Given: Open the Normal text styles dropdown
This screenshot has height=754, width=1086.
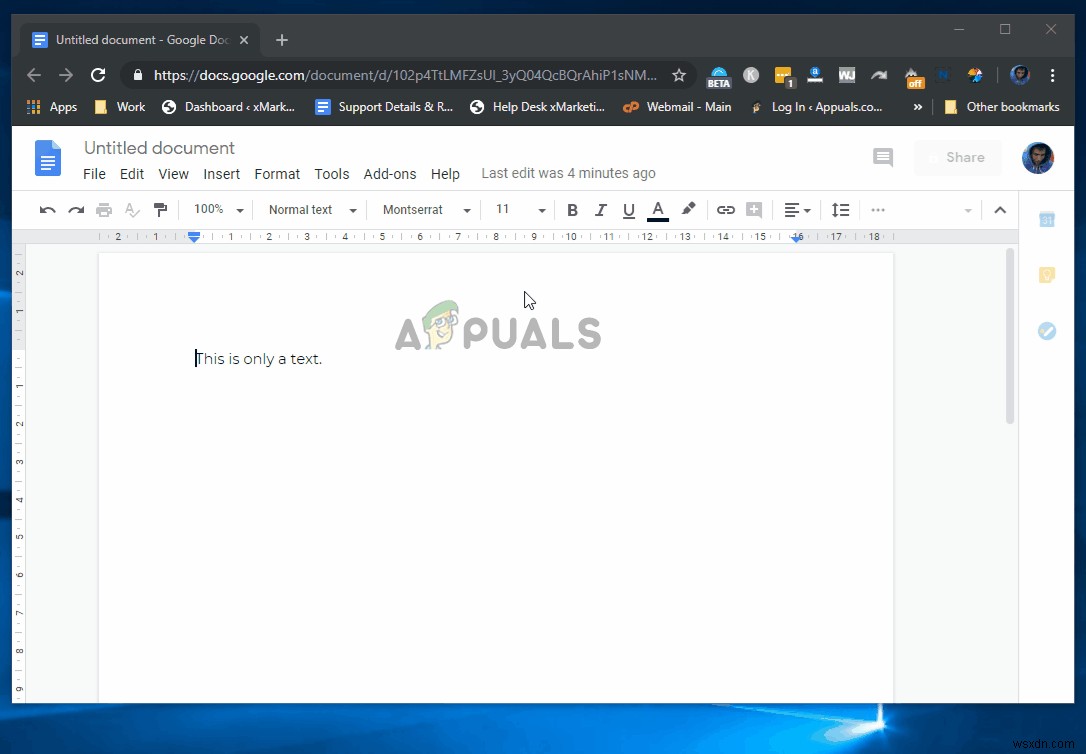Looking at the screenshot, I should coord(312,210).
